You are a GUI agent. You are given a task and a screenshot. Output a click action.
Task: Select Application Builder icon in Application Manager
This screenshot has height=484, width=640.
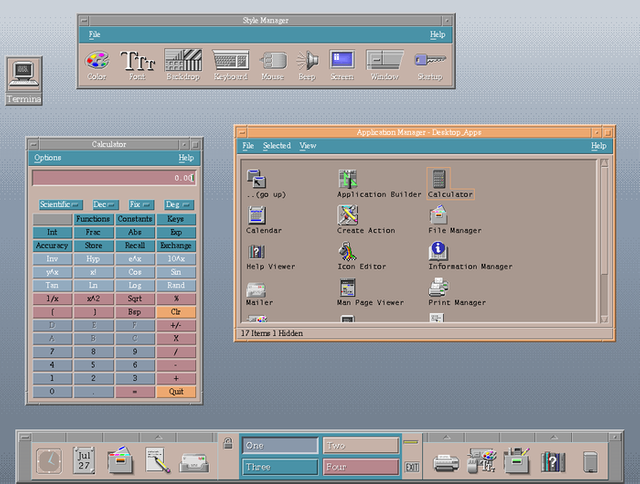click(348, 179)
